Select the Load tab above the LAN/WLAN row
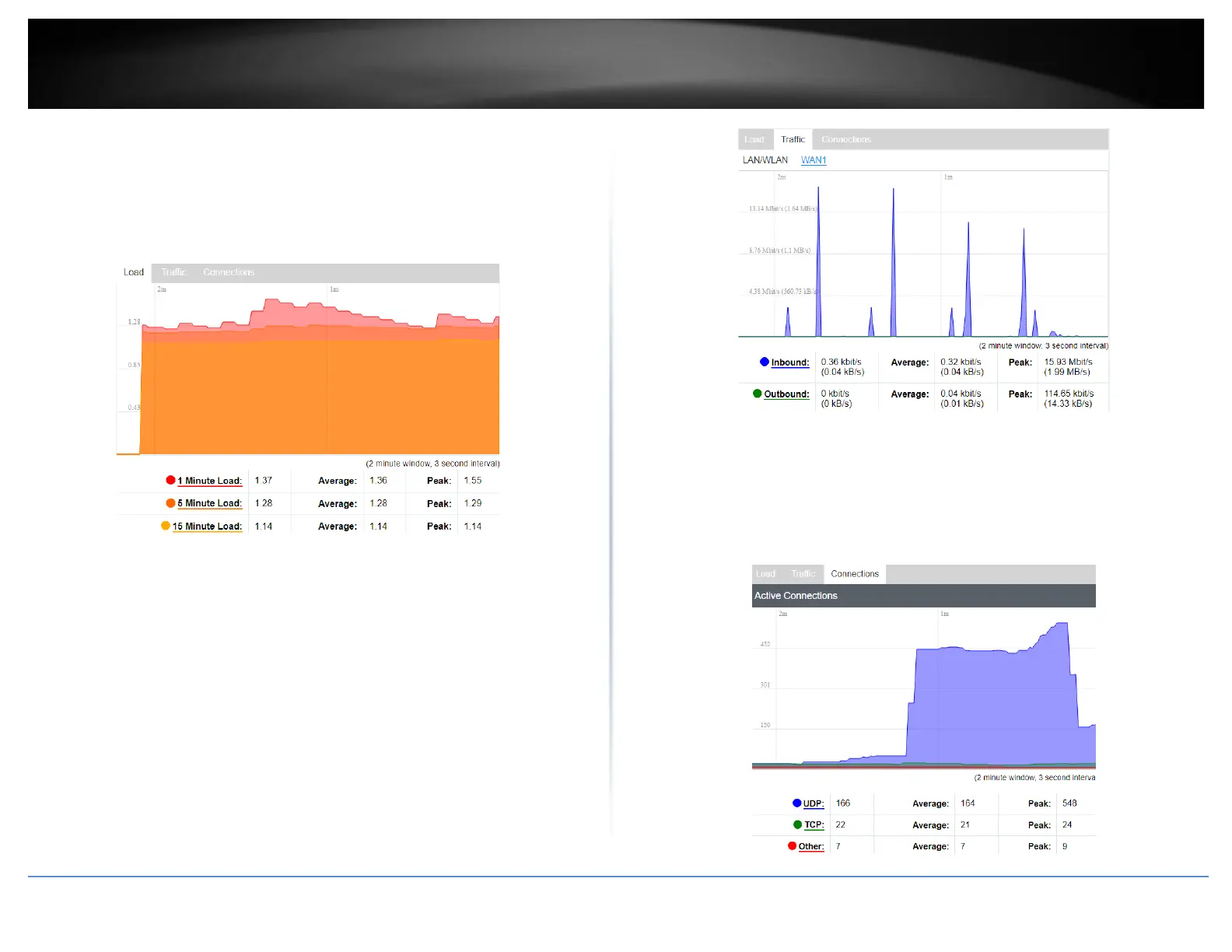Screen dimensions: 1232x952 (x=754, y=139)
